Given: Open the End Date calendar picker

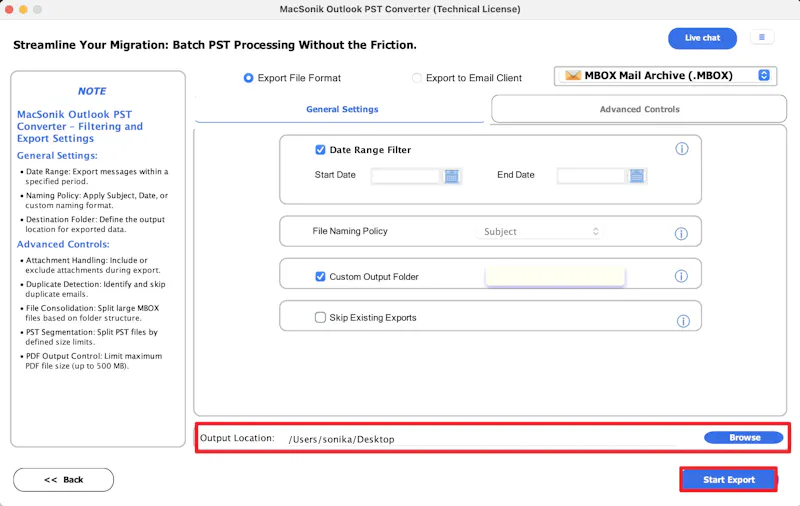Looking at the screenshot, I should click(x=637, y=176).
